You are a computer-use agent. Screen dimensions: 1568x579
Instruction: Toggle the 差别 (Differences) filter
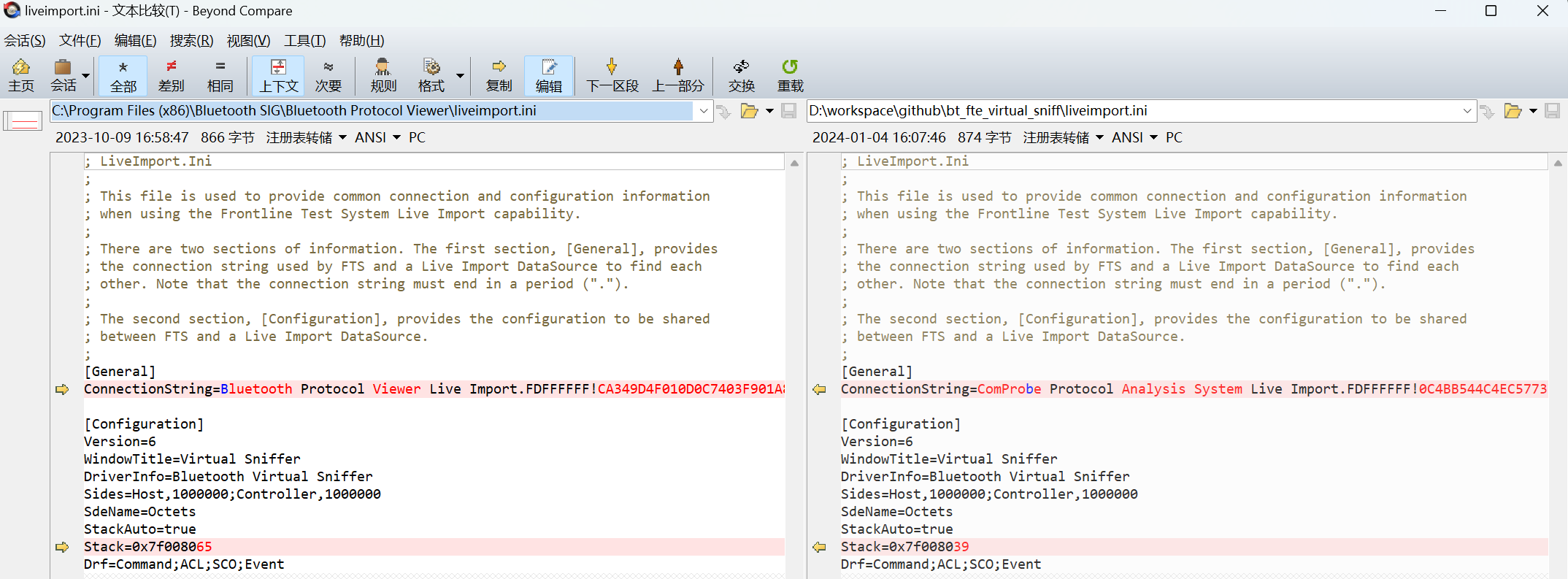(172, 76)
